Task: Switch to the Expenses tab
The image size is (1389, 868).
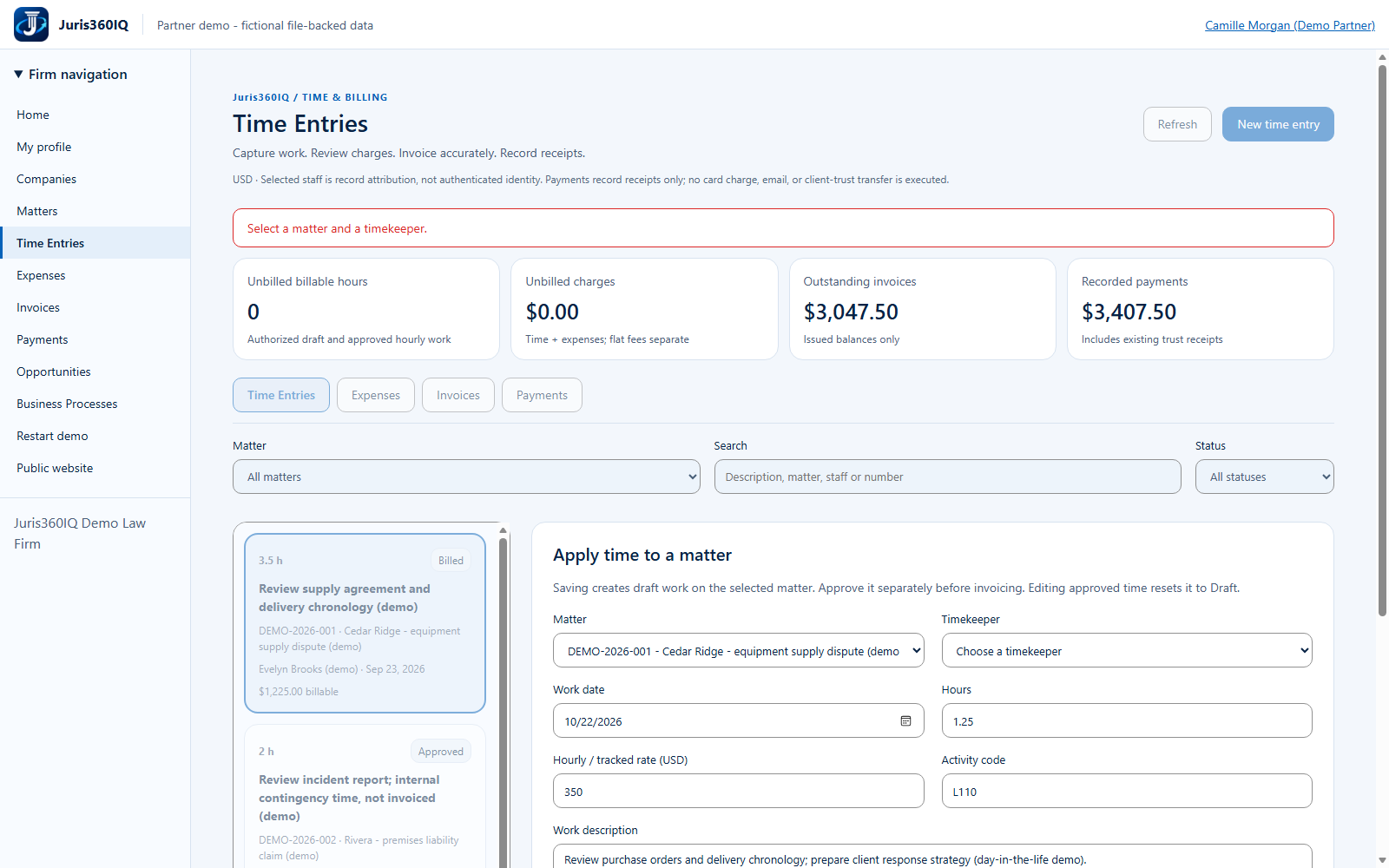Action: [376, 395]
